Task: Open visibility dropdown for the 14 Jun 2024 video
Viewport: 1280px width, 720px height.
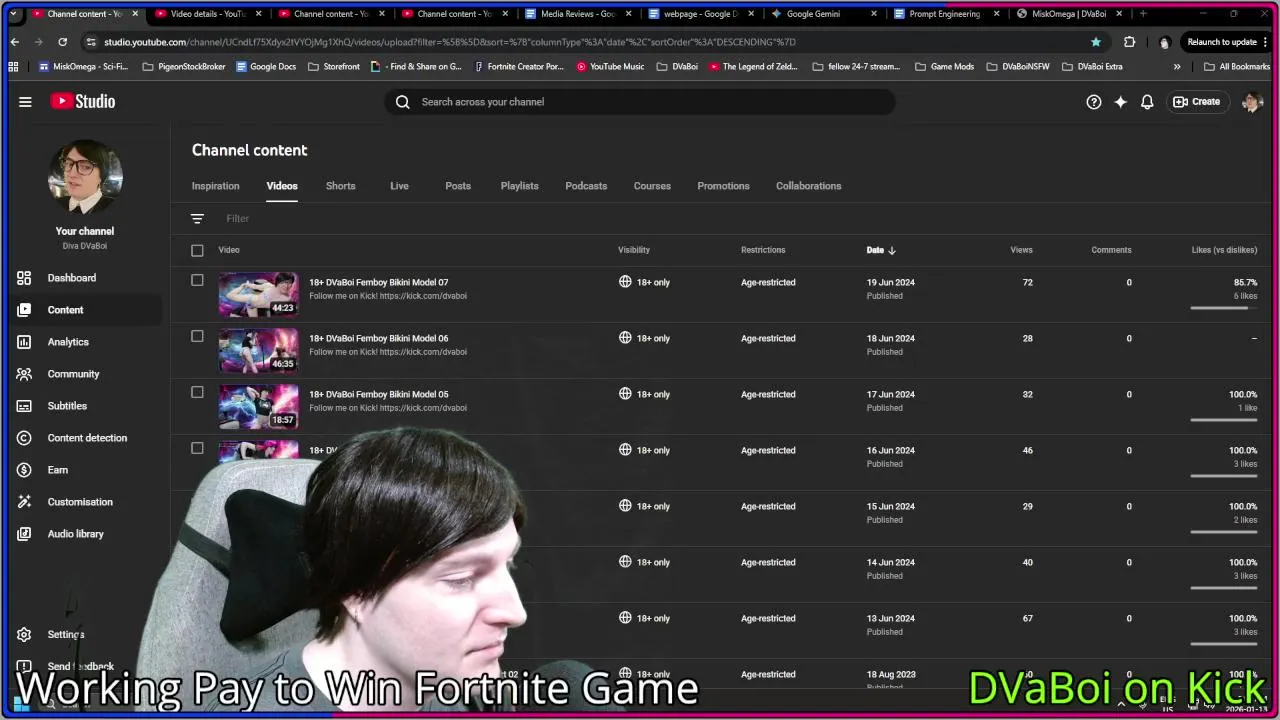Action: tap(644, 562)
